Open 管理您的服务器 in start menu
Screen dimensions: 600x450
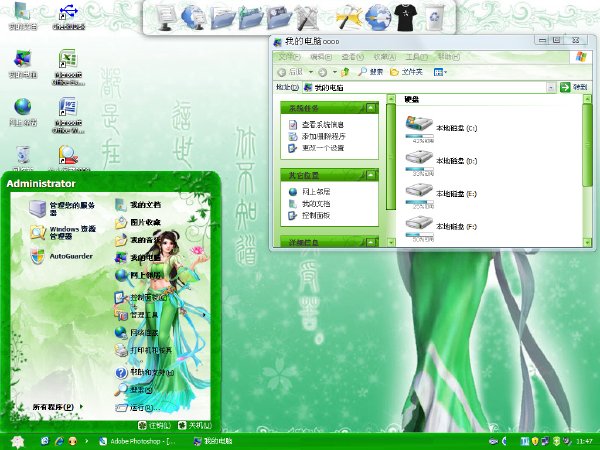click(x=62, y=209)
